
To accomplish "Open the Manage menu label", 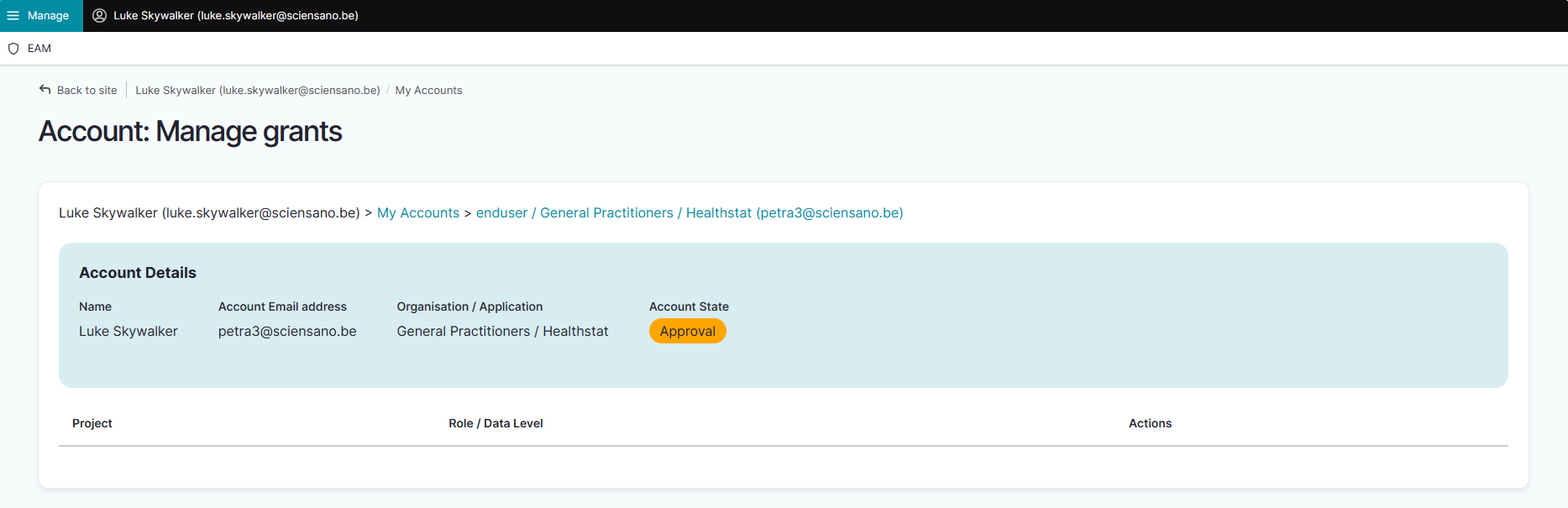I will 48,16.
